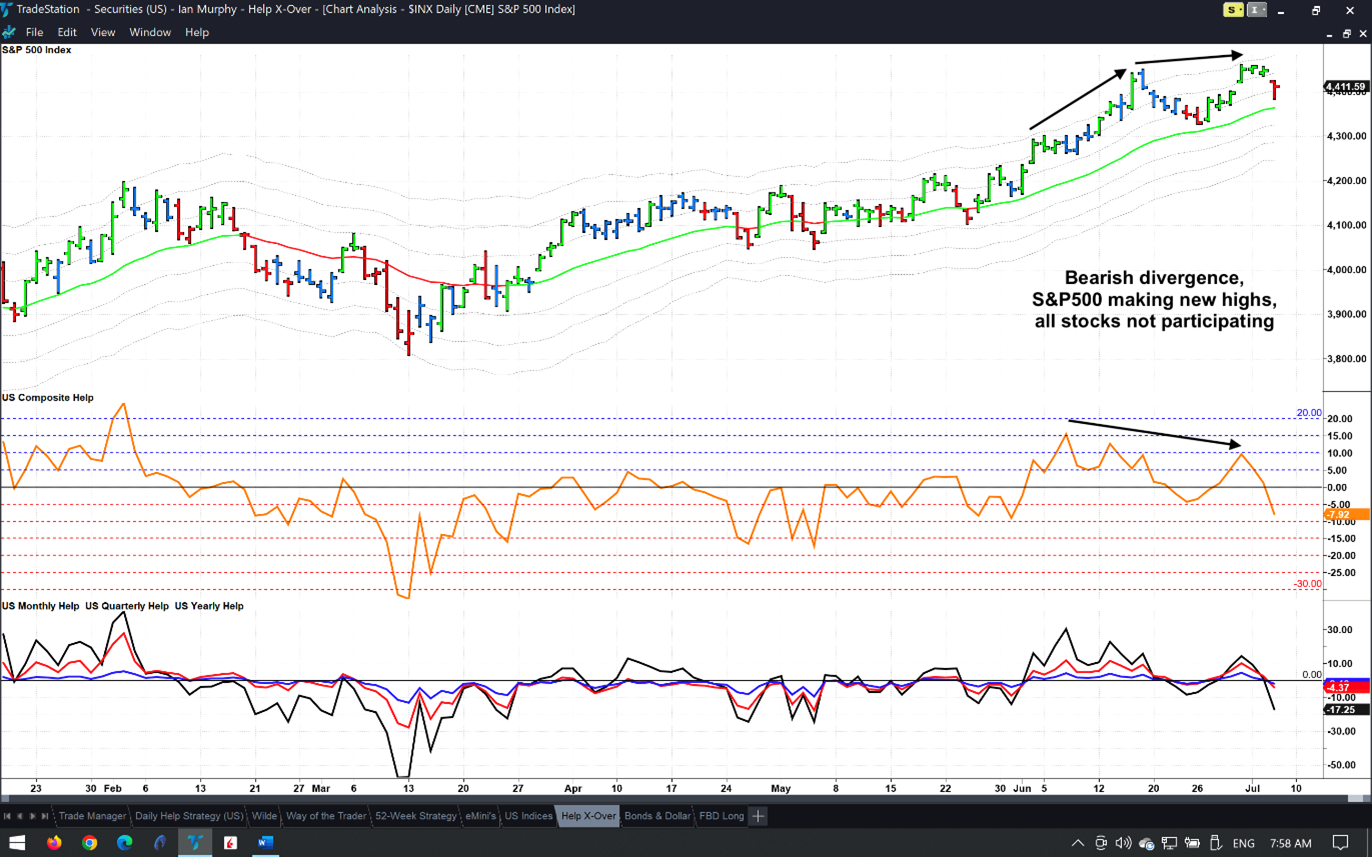Switch to the 52-Week Strategy tab
Screen dimensions: 1372x857
[416, 816]
